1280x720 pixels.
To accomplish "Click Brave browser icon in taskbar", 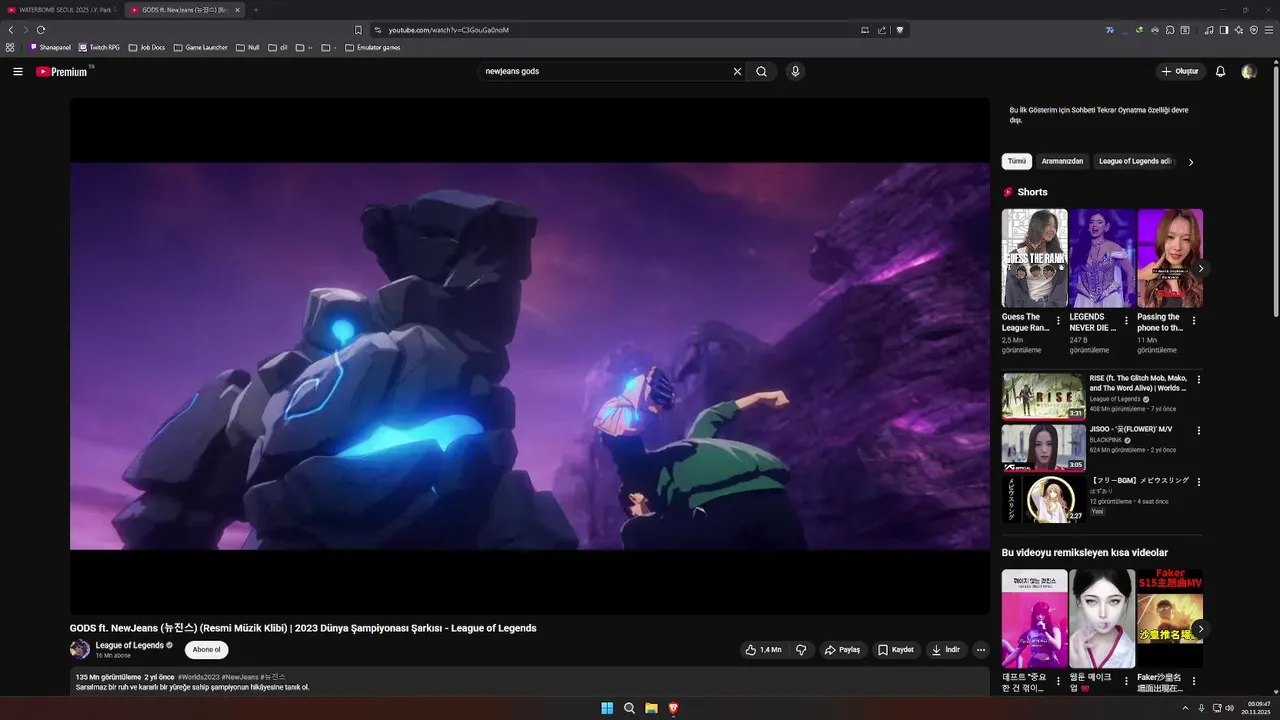I will (x=673, y=708).
